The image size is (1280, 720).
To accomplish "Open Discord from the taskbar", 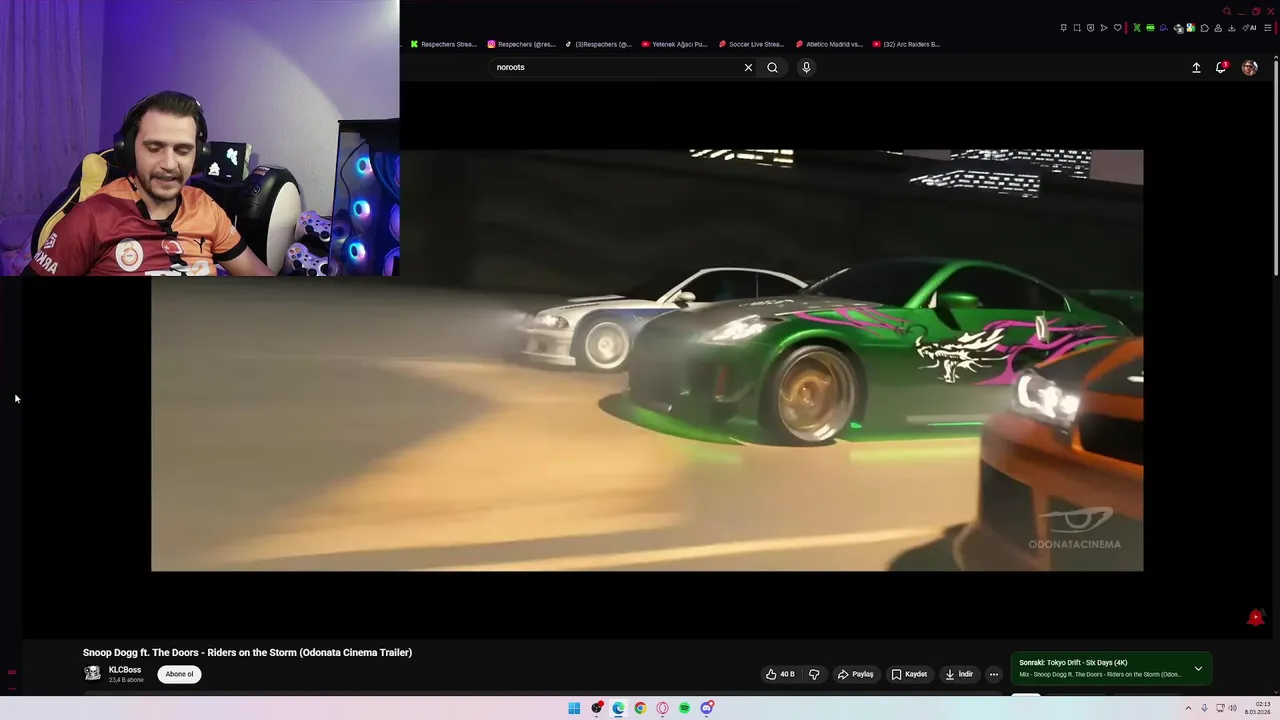I will 707,708.
